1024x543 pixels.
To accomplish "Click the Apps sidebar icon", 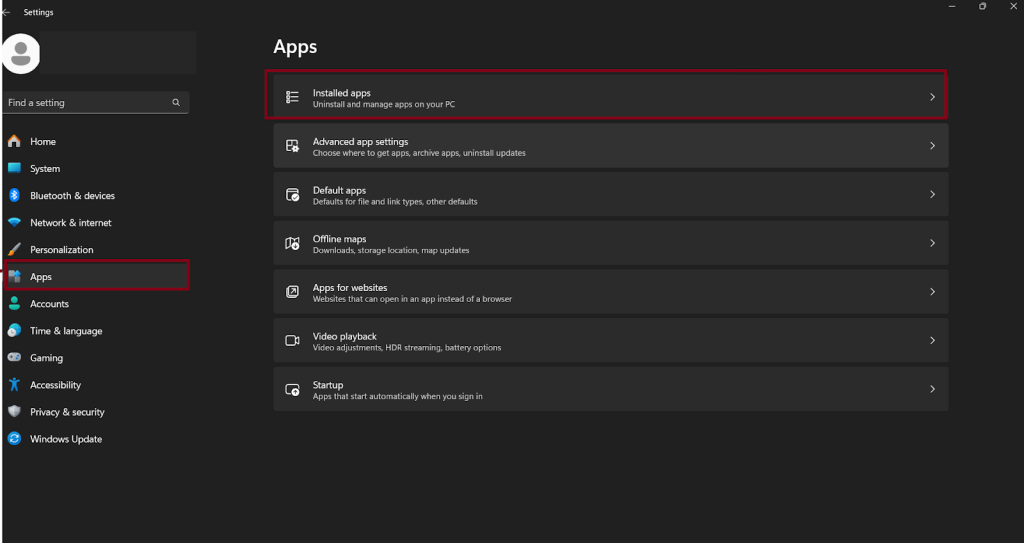I will tap(14, 276).
